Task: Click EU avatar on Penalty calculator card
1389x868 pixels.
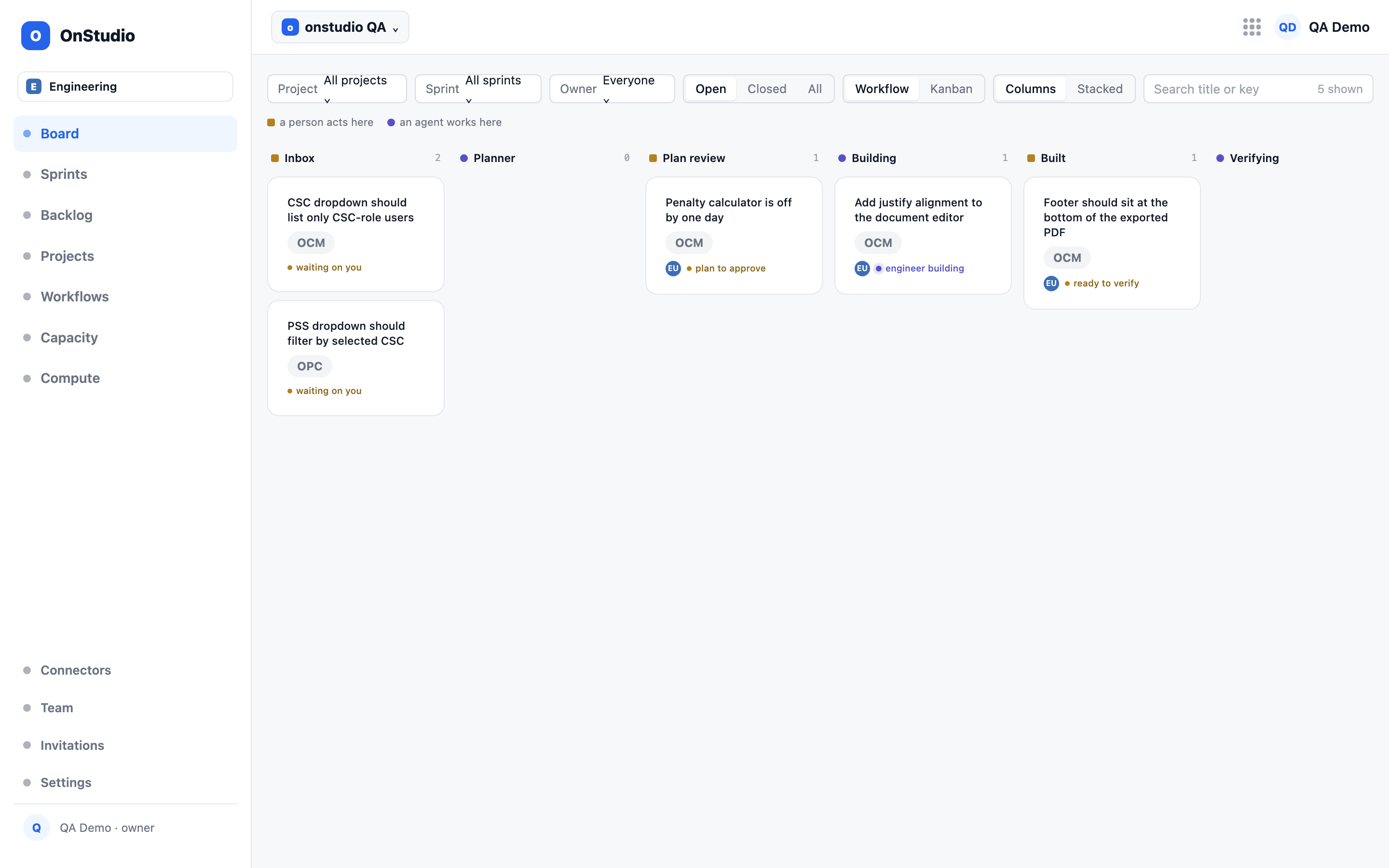Action: click(673, 268)
